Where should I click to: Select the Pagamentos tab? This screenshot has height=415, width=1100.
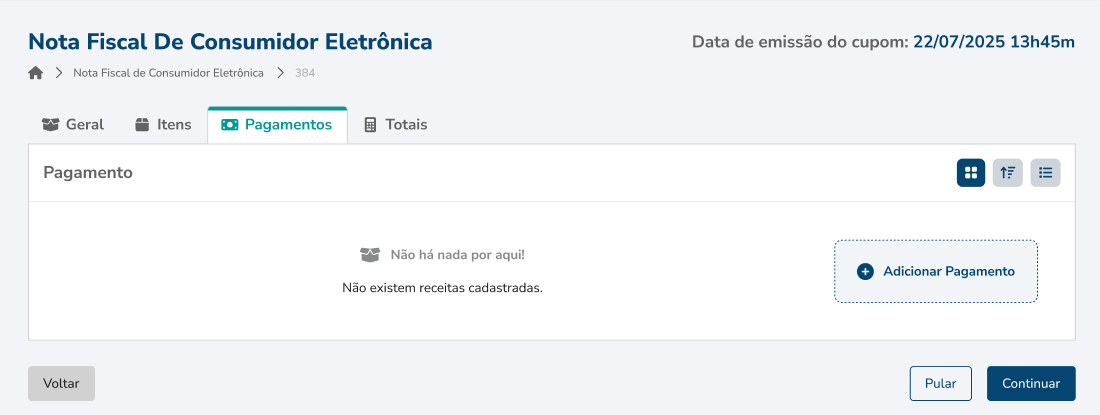point(277,125)
